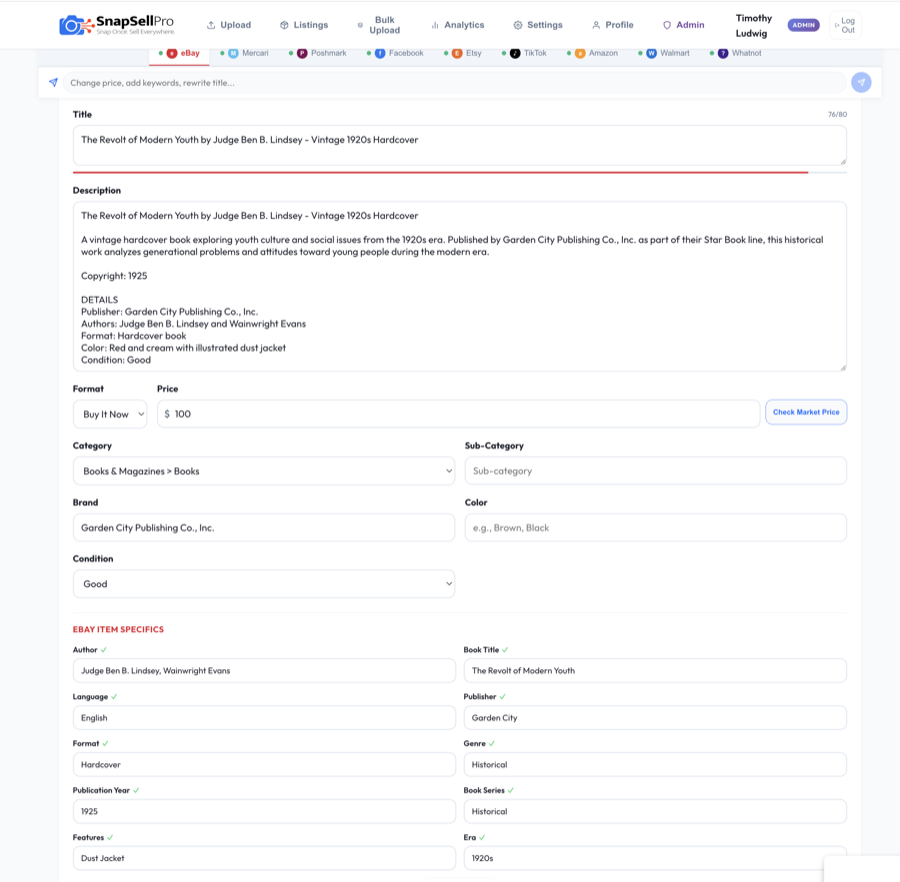
Task: Click the SnapSellPro camera logo
Action: click(72, 25)
